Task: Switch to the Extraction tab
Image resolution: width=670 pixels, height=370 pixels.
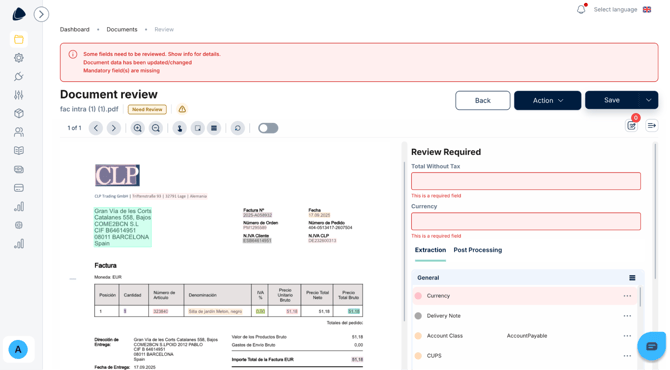Action: (x=430, y=250)
